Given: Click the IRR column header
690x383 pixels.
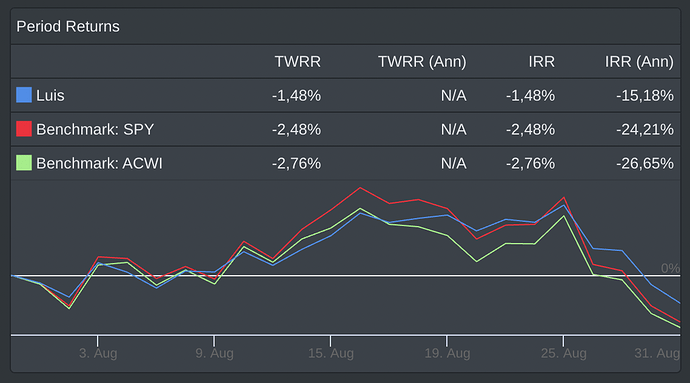Looking at the screenshot, I should (542, 62).
